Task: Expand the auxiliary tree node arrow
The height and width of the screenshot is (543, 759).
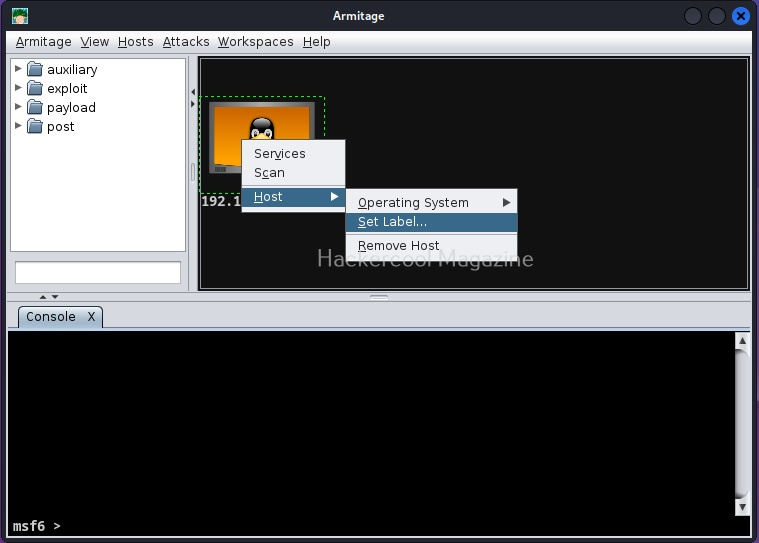Action: [x=18, y=69]
